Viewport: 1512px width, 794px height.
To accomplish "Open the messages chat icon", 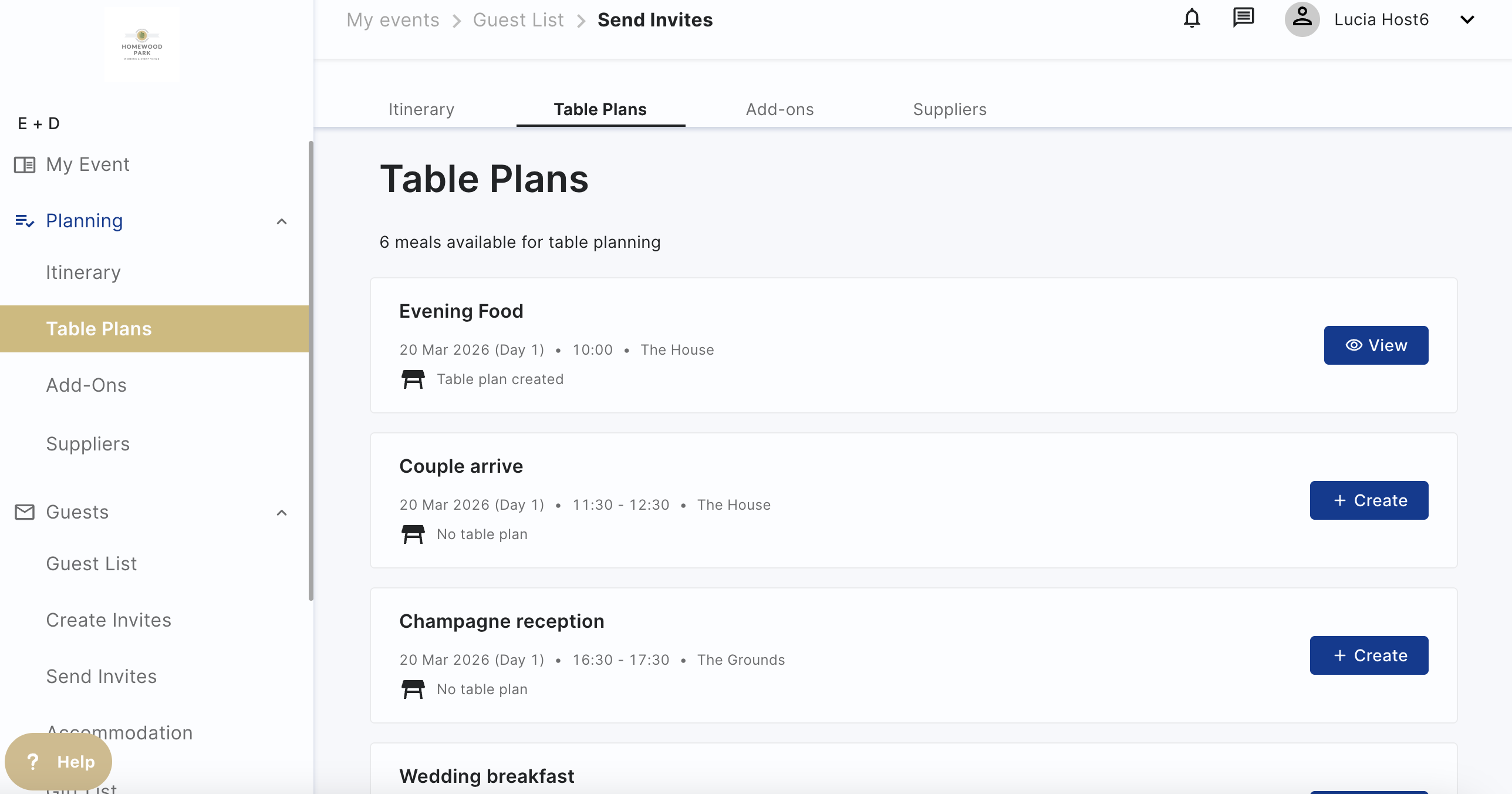I will click(1243, 19).
